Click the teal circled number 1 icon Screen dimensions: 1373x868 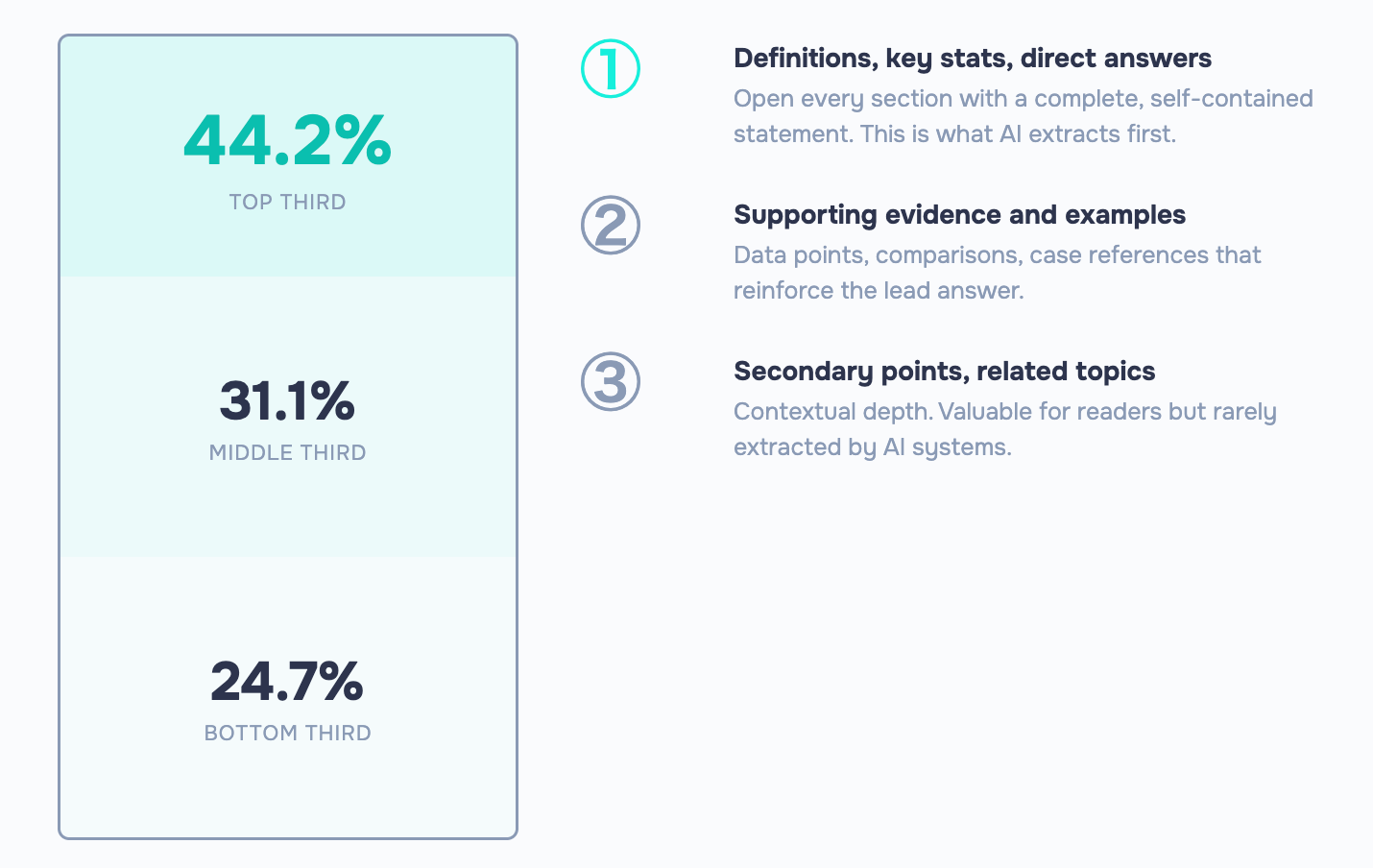[611, 68]
